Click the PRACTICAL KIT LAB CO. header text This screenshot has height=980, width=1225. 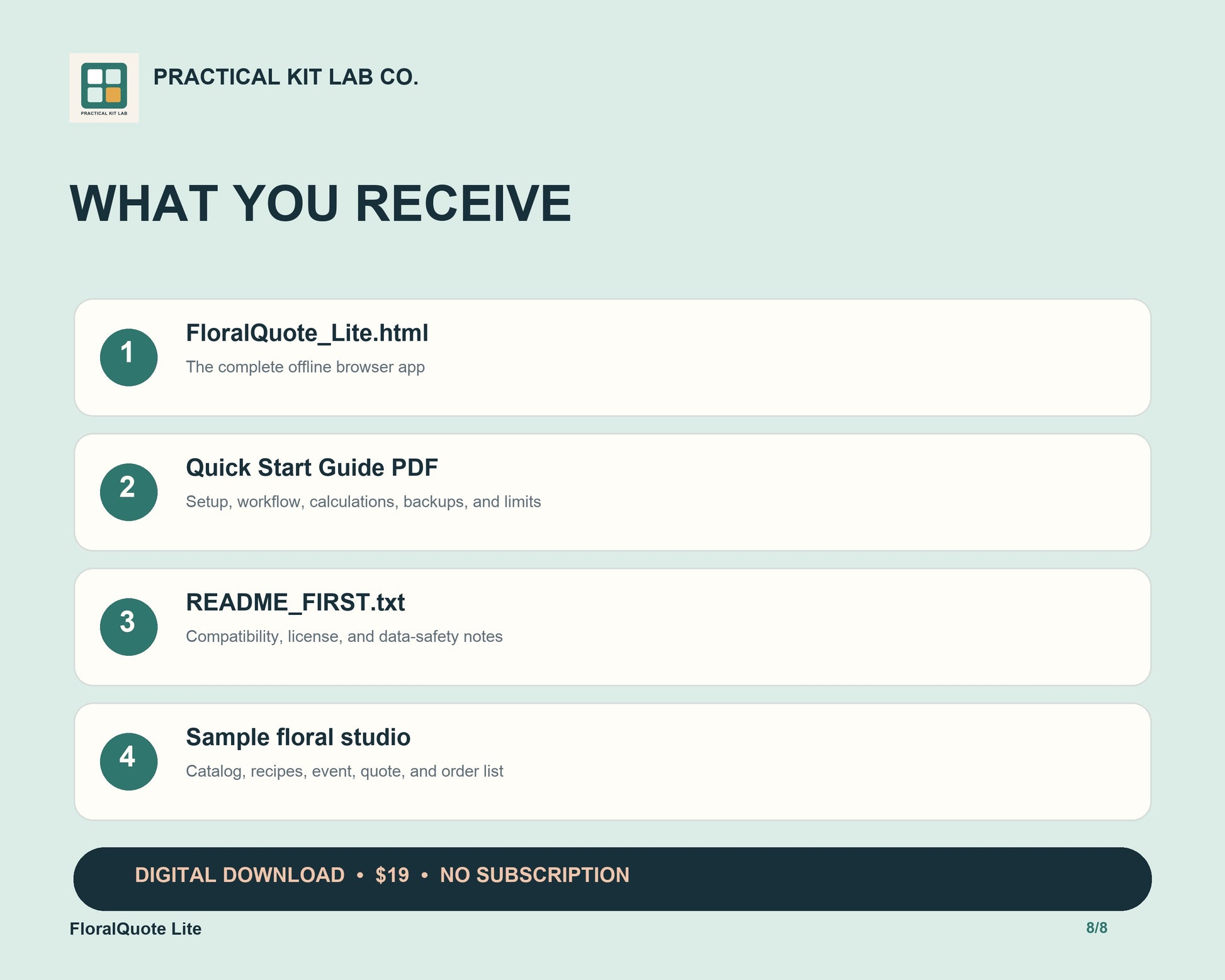point(286,77)
